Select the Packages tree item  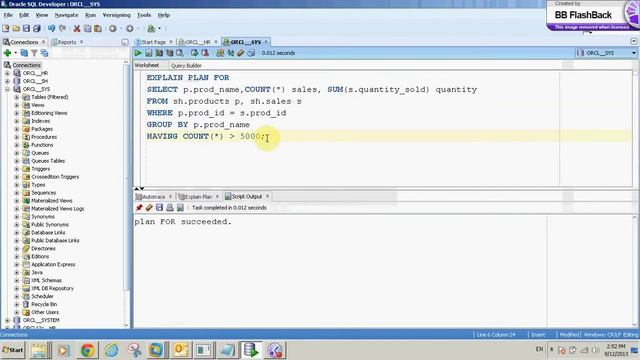(x=42, y=129)
